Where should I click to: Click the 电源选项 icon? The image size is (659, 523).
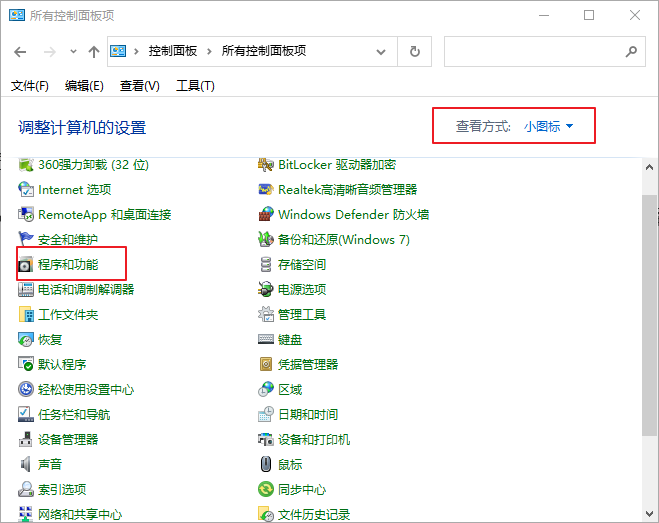pyautogui.click(x=266, y=289)
